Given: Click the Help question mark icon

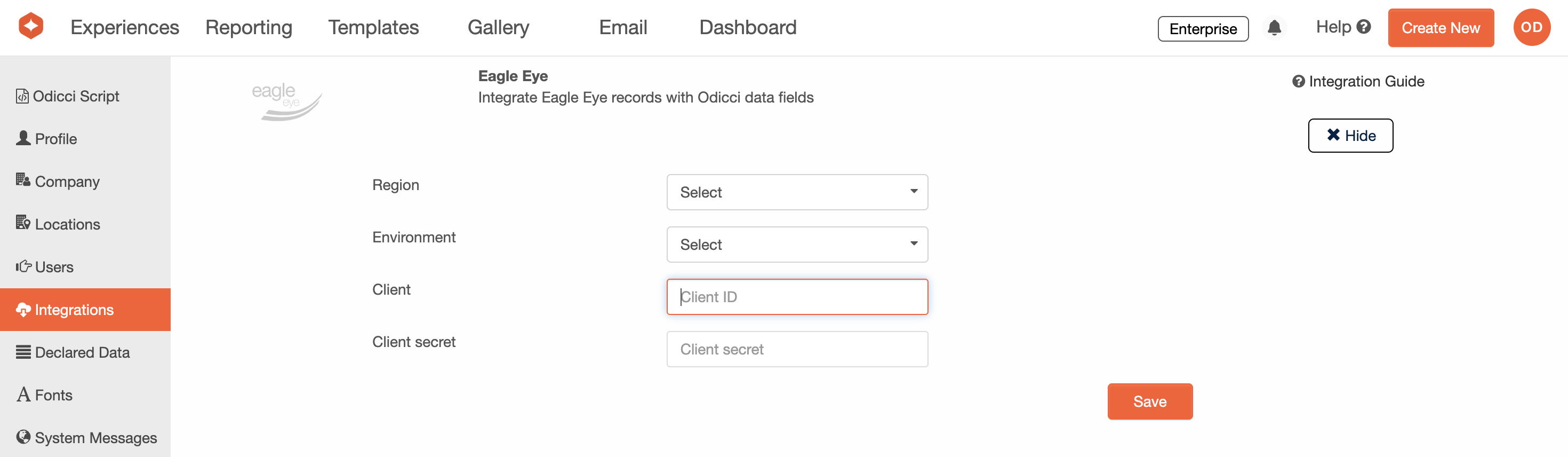Looking at the screenshot, I should (x=1364, y=27).
